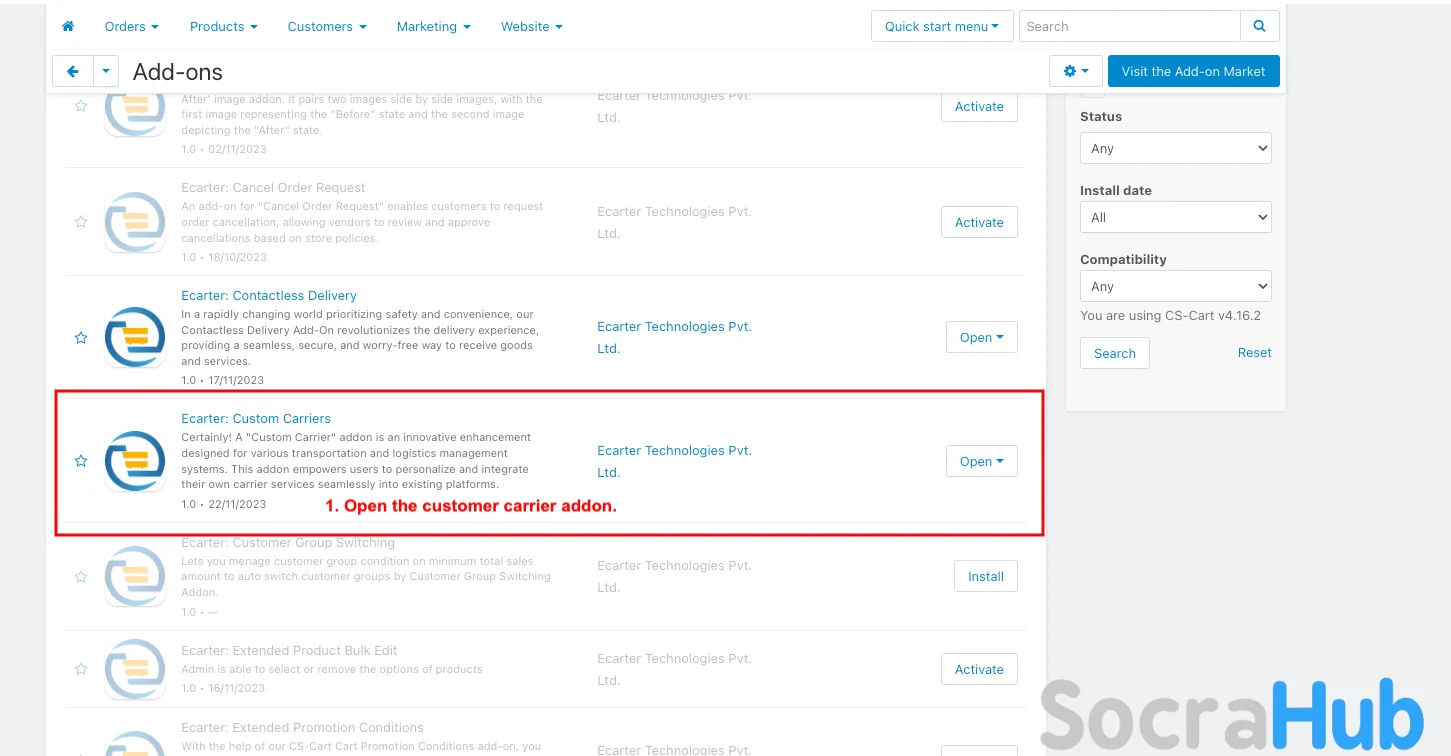This screenshot has width=1451, height=756.
Task: Click the developer link in Extended Product Bulk Edit row
Action: pyautogui.click(x=674, y=669)
